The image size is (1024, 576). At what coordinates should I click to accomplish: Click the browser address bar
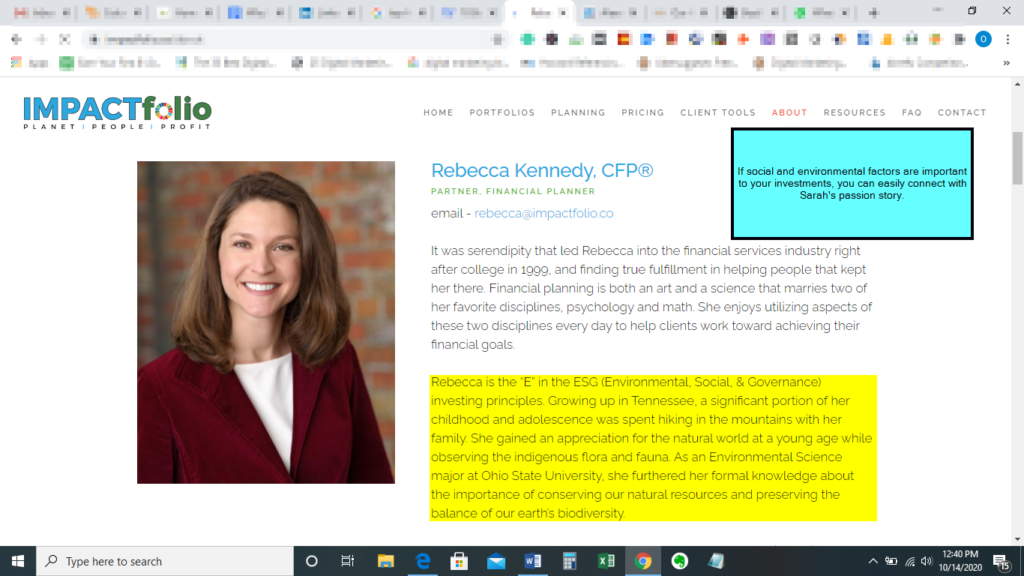coord(290,39)
